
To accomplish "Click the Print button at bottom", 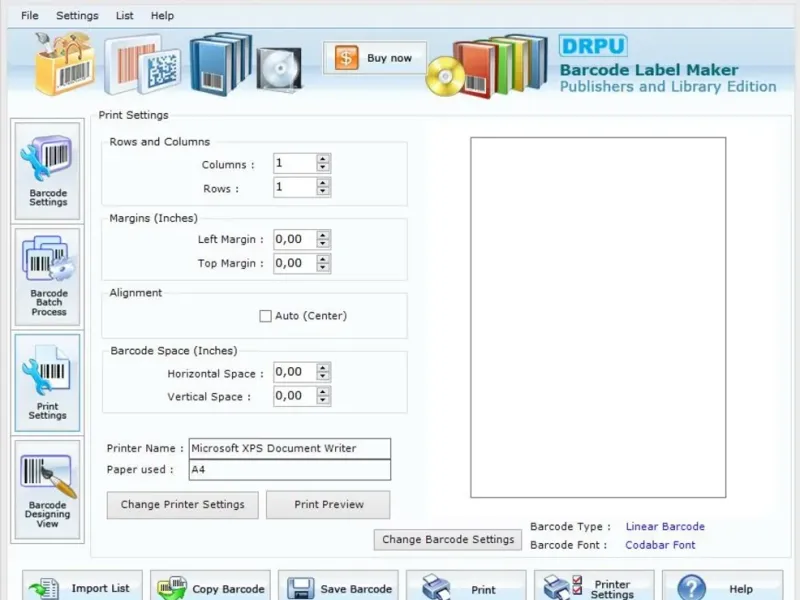I will (x=466, y=586).
